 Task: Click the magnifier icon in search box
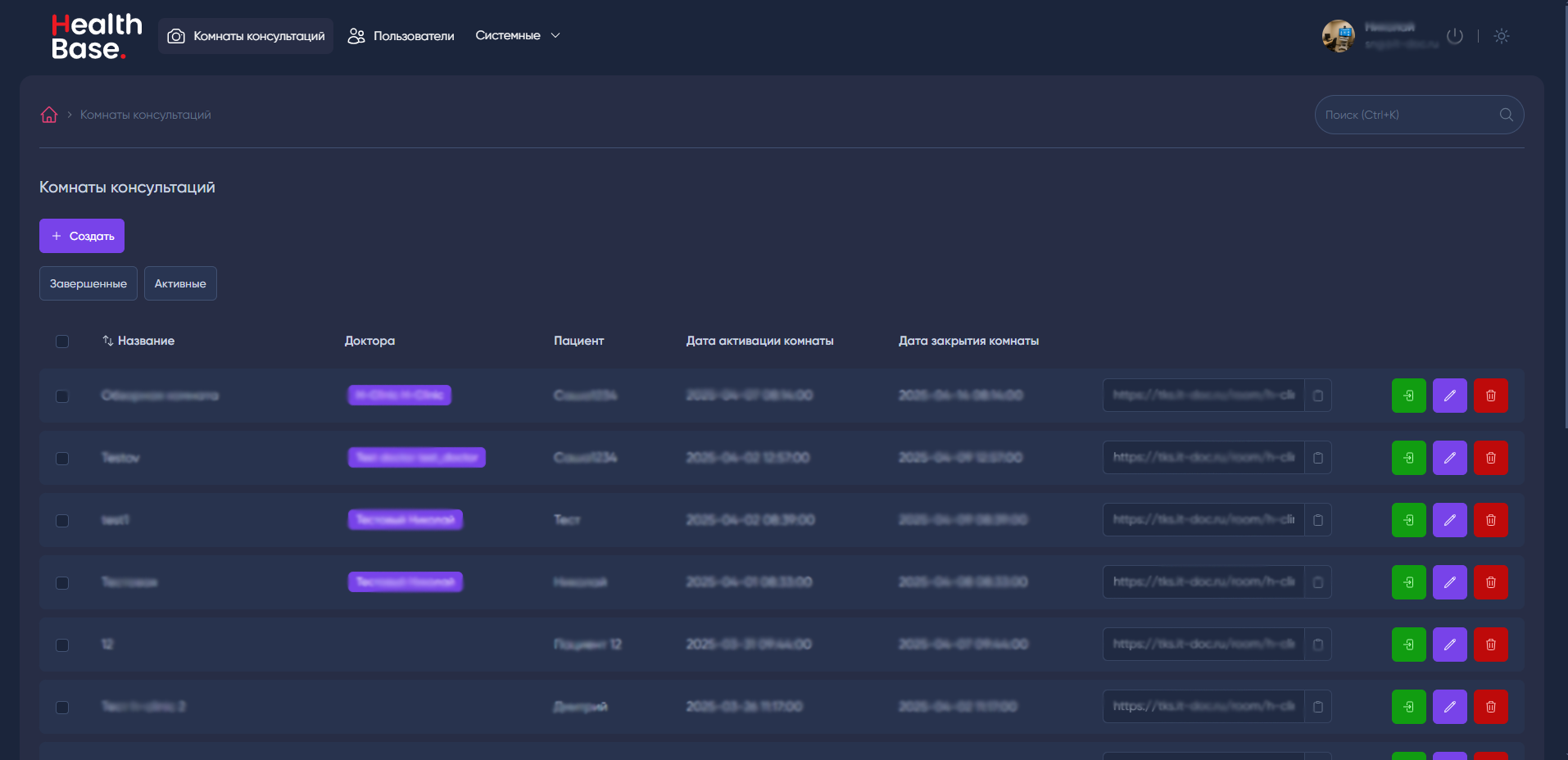pyautogui.click(x=1506, y=115)
